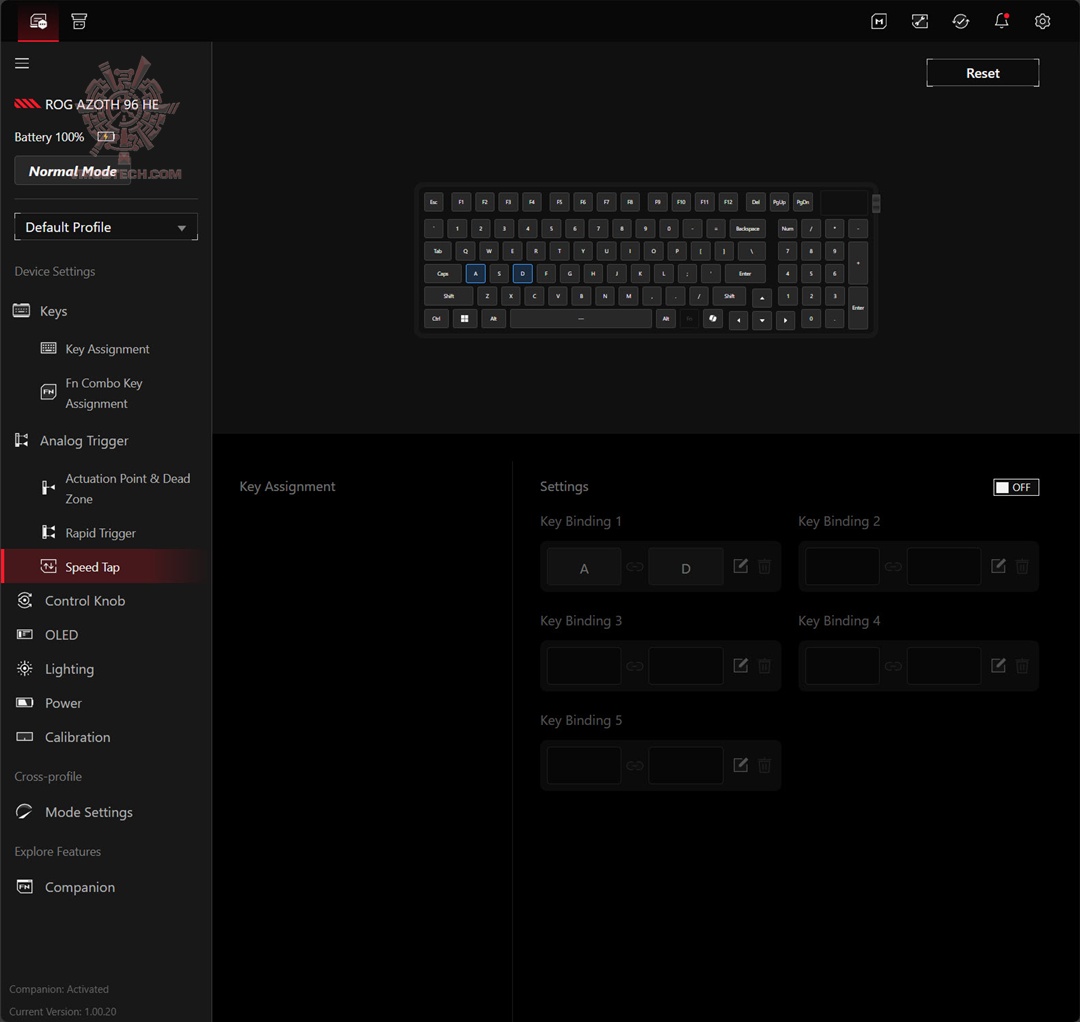Select the highlighted A key on keyboard
Screen dimensions: 1080x1022
[x=475, y=273]
